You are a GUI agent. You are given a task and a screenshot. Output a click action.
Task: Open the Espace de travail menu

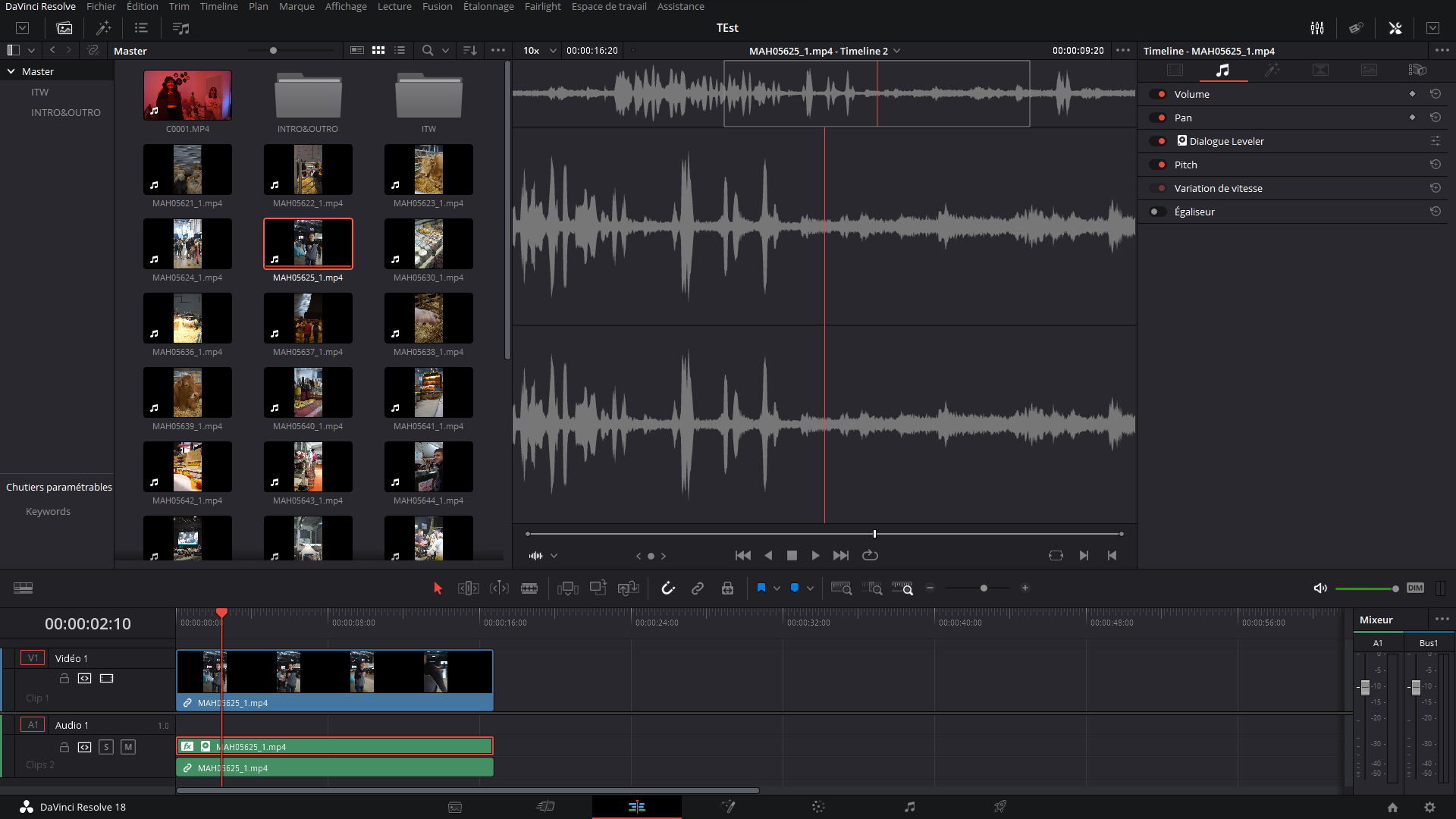[x=609, y=7]
